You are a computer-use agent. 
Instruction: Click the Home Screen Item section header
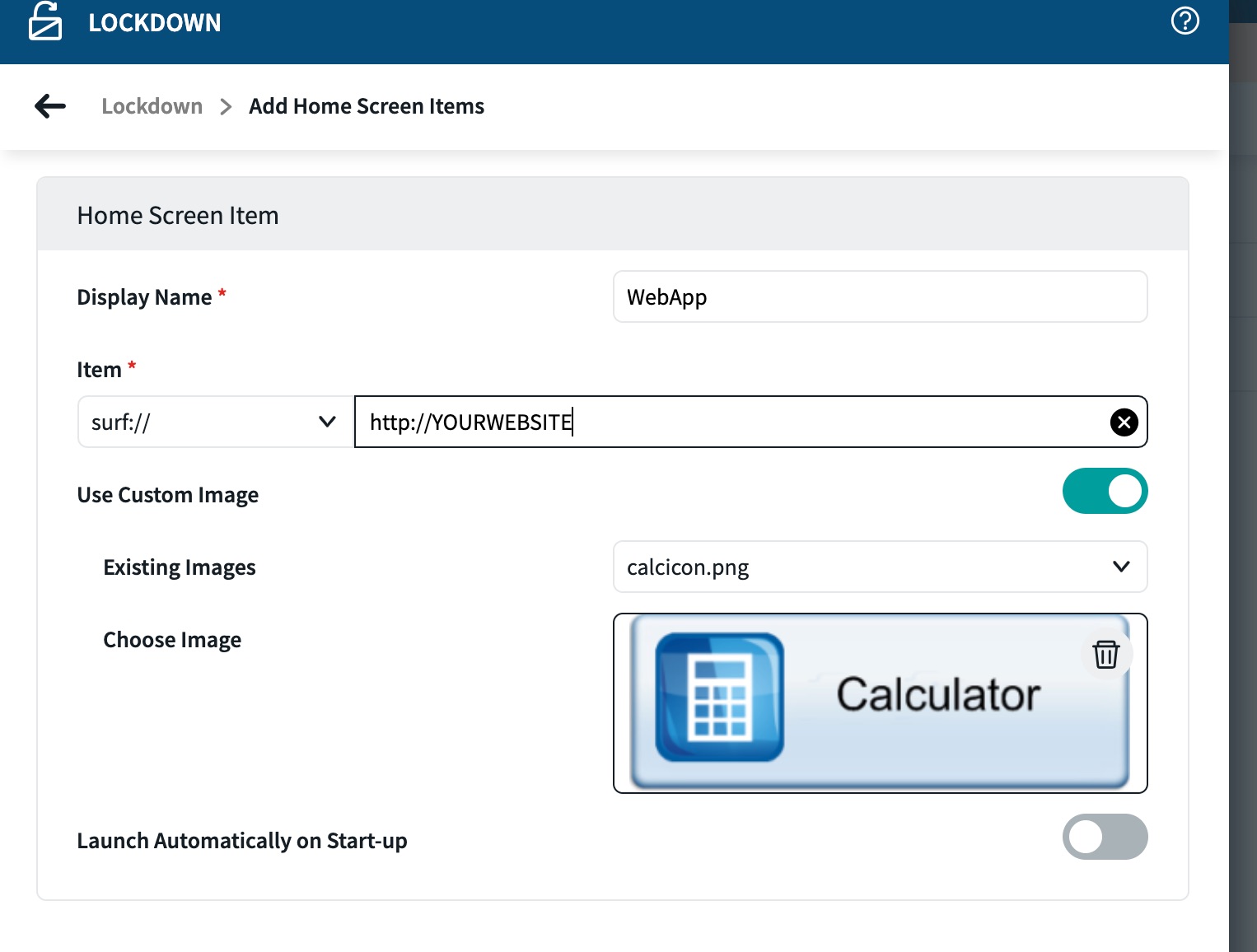click(x=178, y=216)
